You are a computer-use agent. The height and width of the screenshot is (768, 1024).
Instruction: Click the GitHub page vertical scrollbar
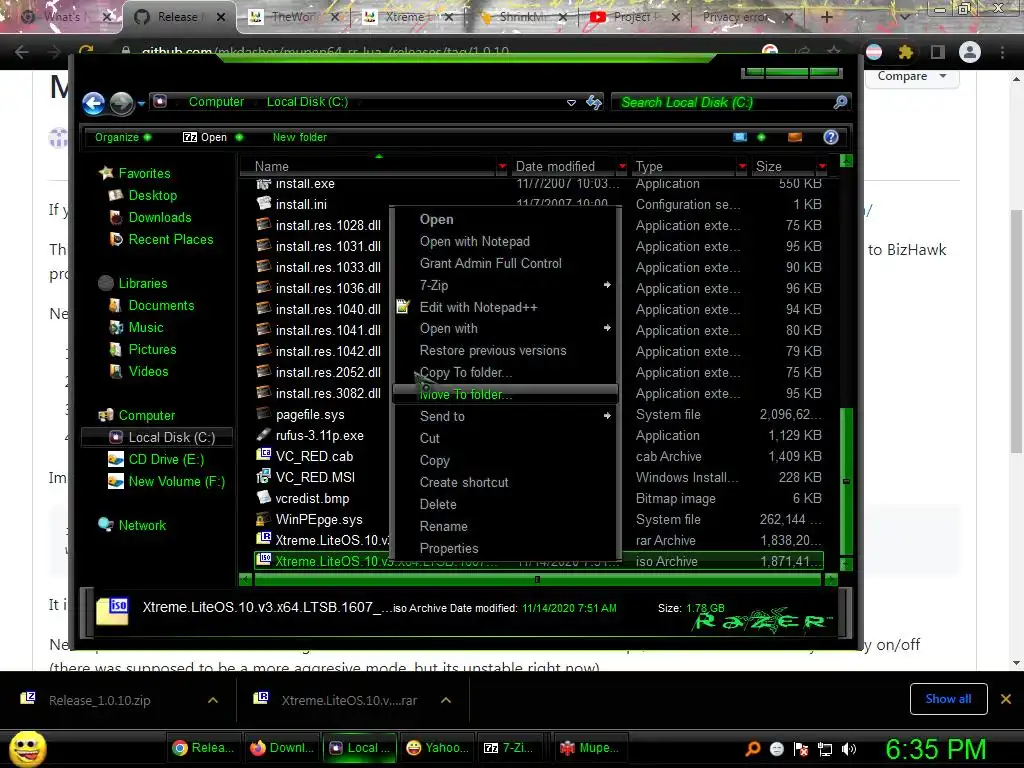[1016, 331]
